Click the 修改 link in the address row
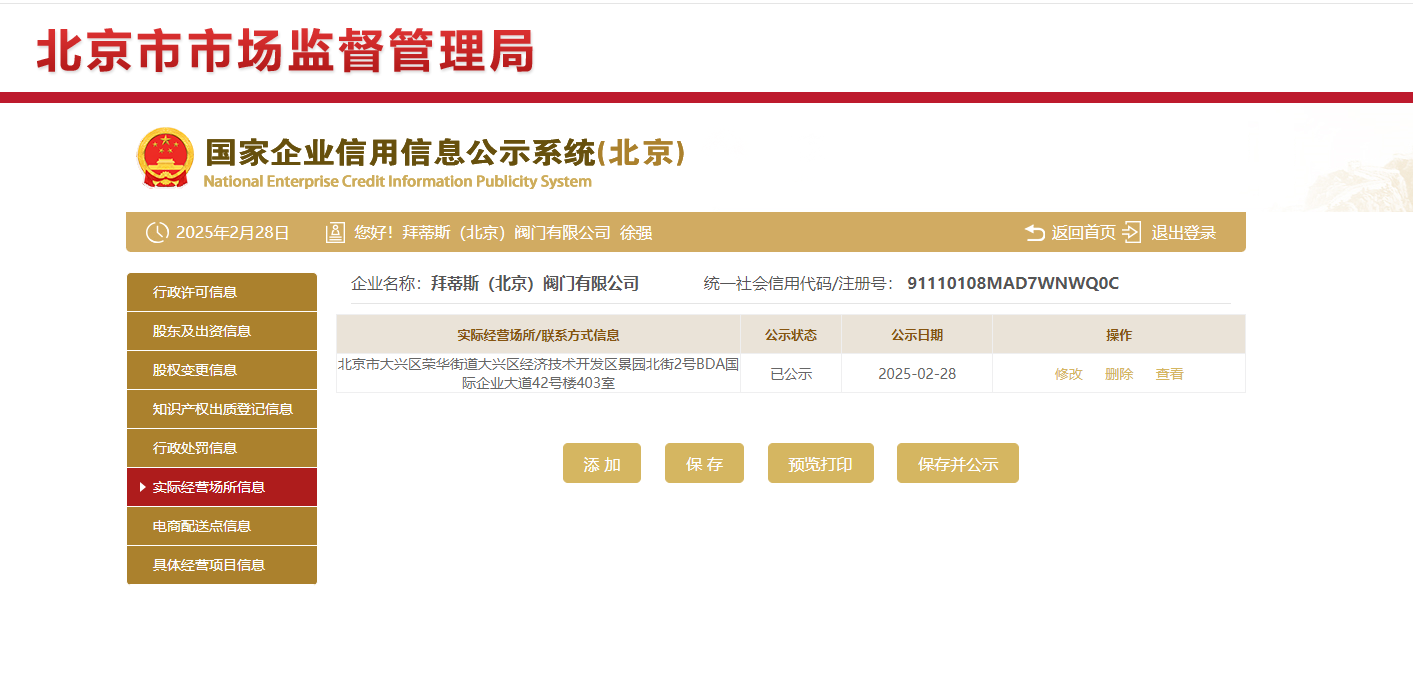 1068,374
